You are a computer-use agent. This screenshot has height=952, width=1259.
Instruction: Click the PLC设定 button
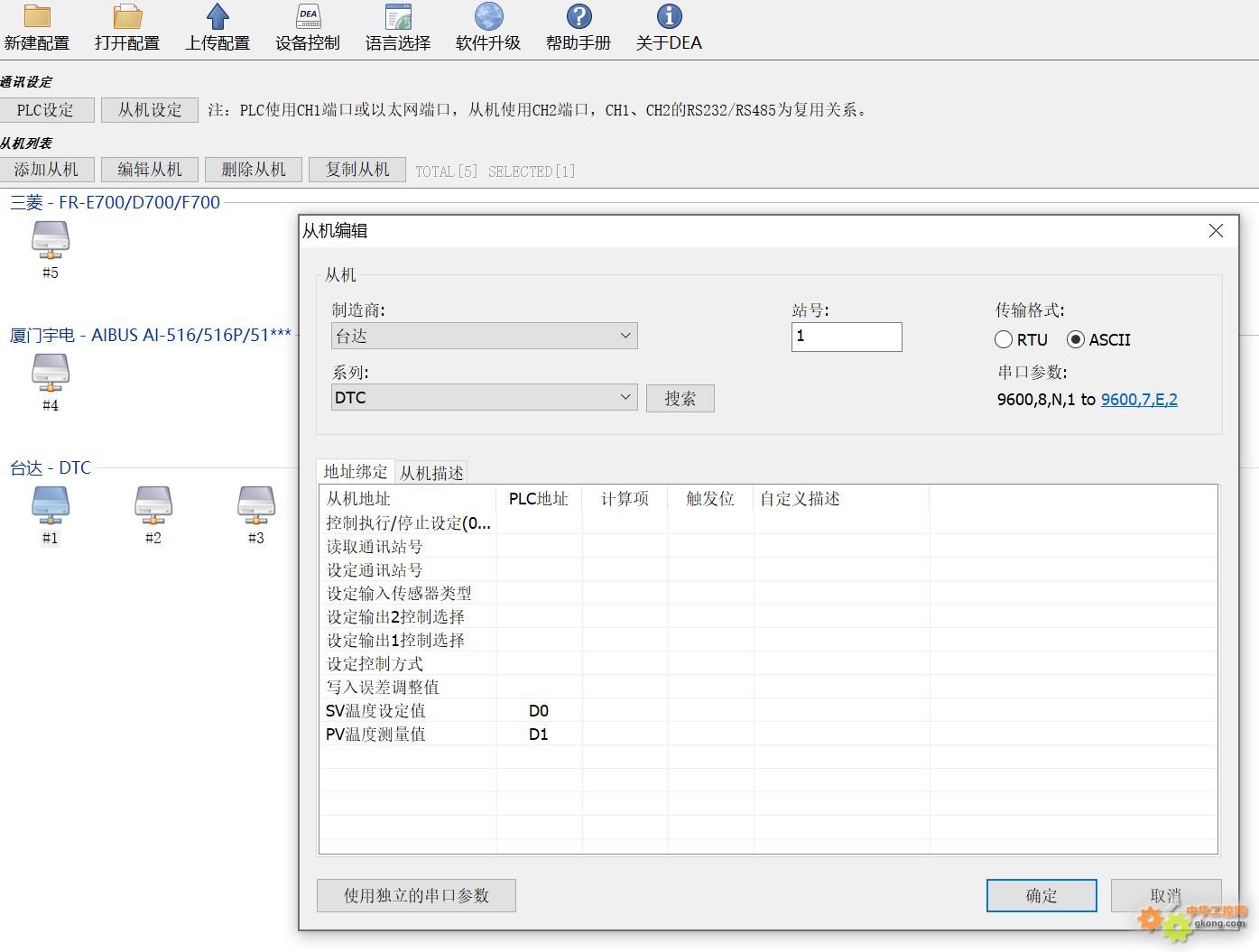click(45, 110)
